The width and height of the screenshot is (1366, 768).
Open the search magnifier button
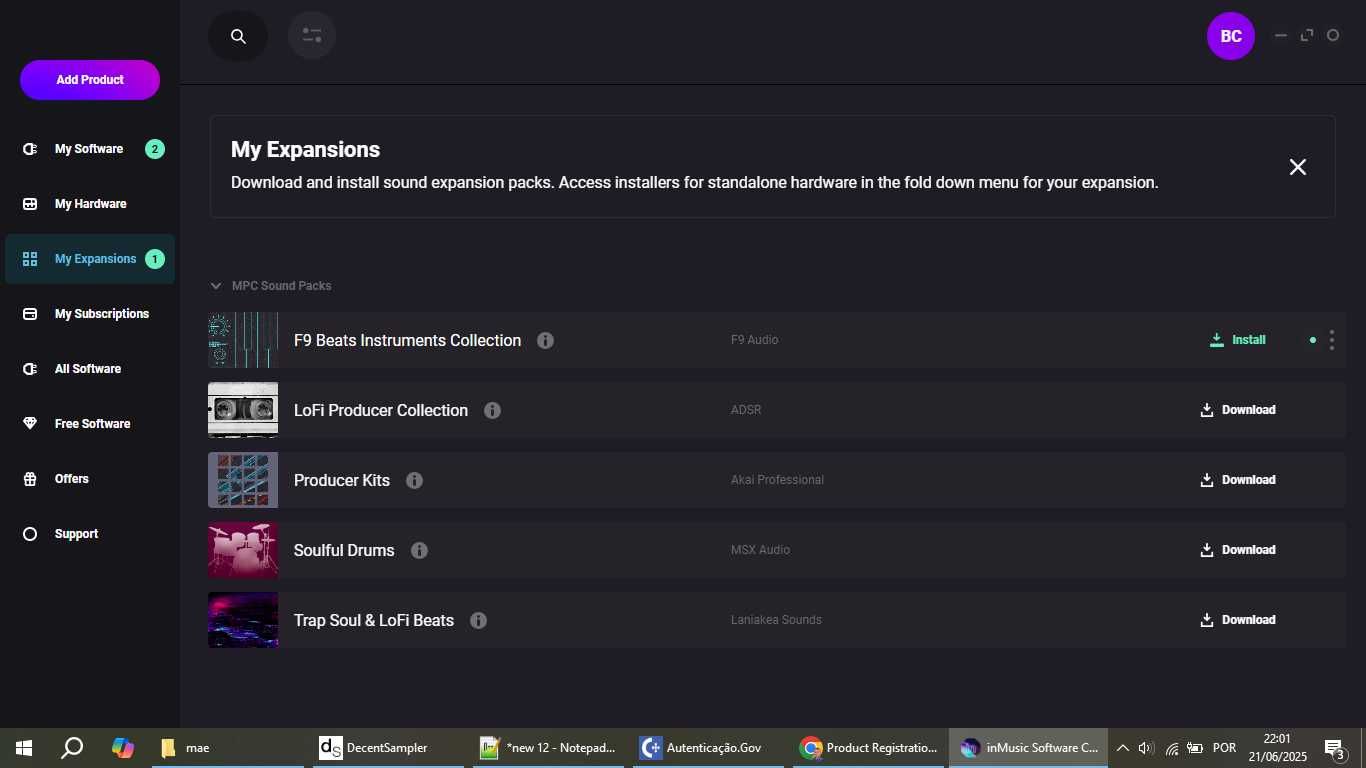(238, 36)
